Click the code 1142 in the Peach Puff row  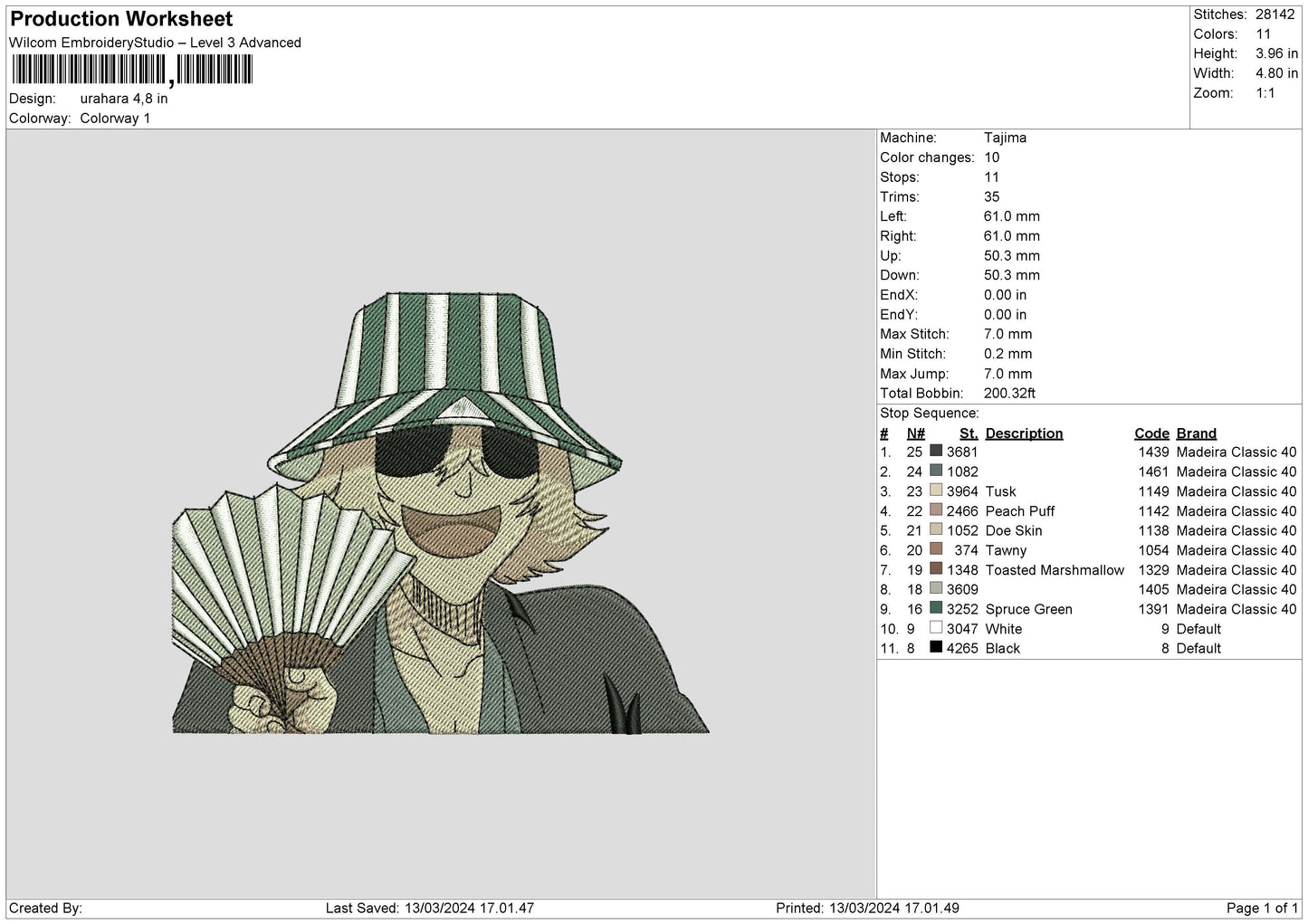pyautogui.click(x=1153, y=511)
